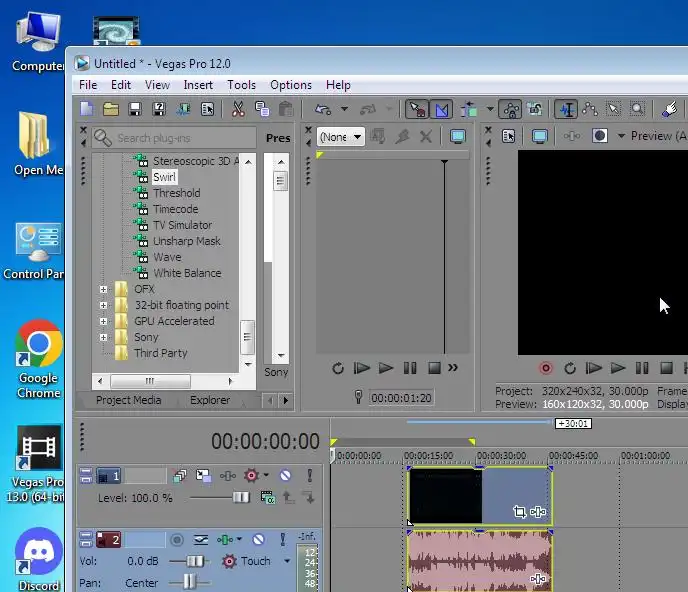Open the Options menu
Screen dimensions: 688x592
pos(291,85)
